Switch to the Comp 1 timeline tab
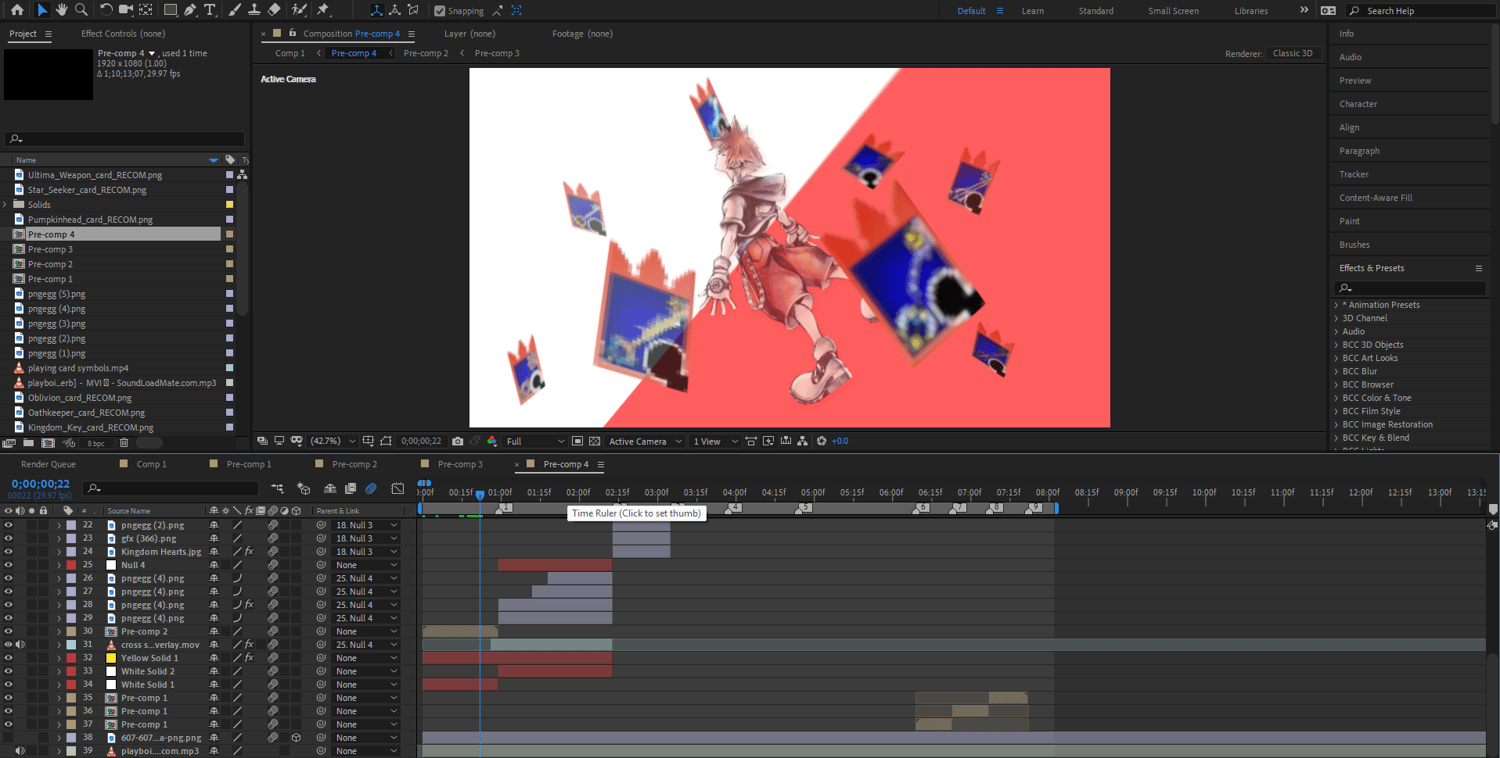 [x=151, y=464]
